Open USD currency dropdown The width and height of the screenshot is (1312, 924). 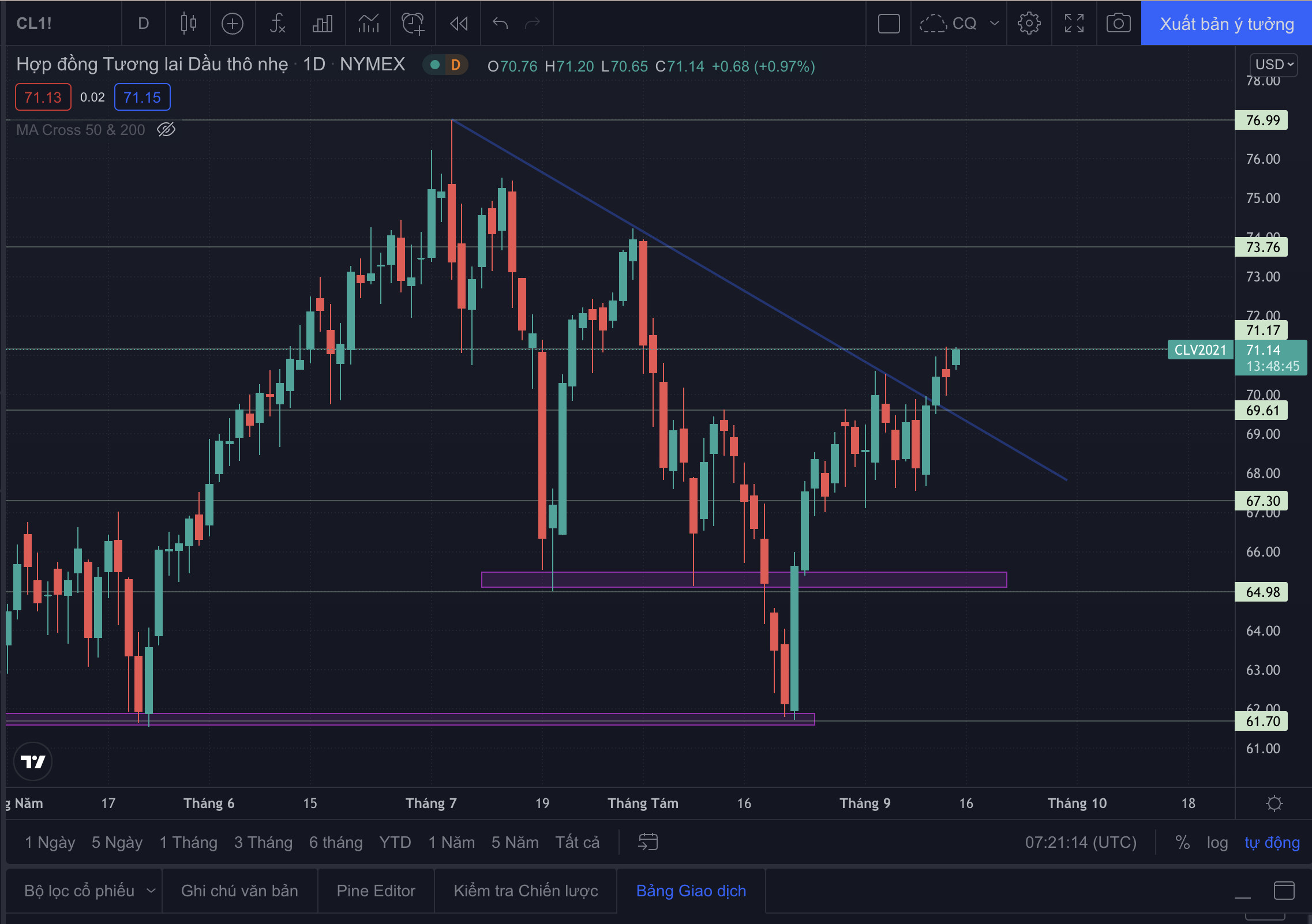coord(1273,64)
